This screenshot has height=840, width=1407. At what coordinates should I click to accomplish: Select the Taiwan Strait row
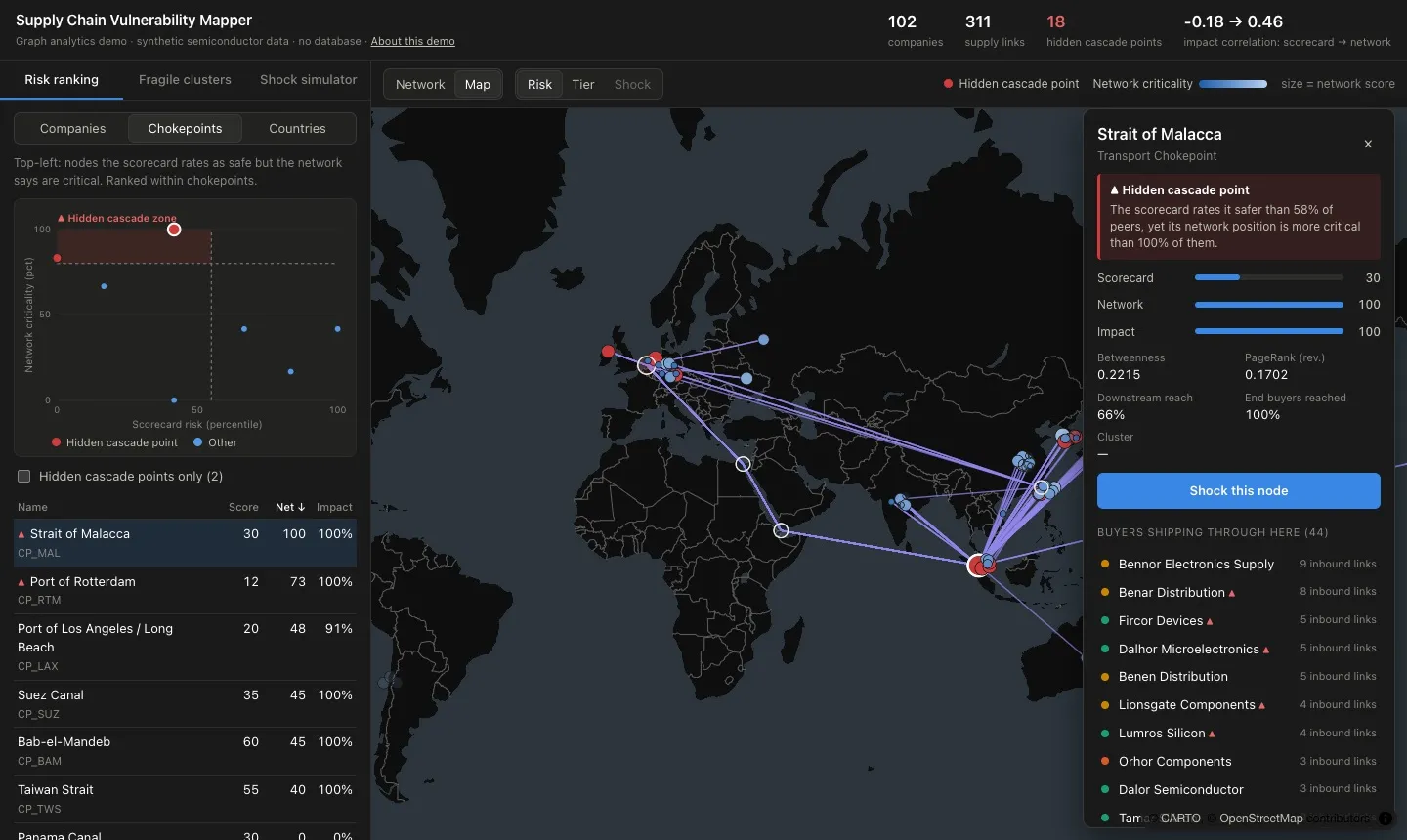click(x=185, y=799)
